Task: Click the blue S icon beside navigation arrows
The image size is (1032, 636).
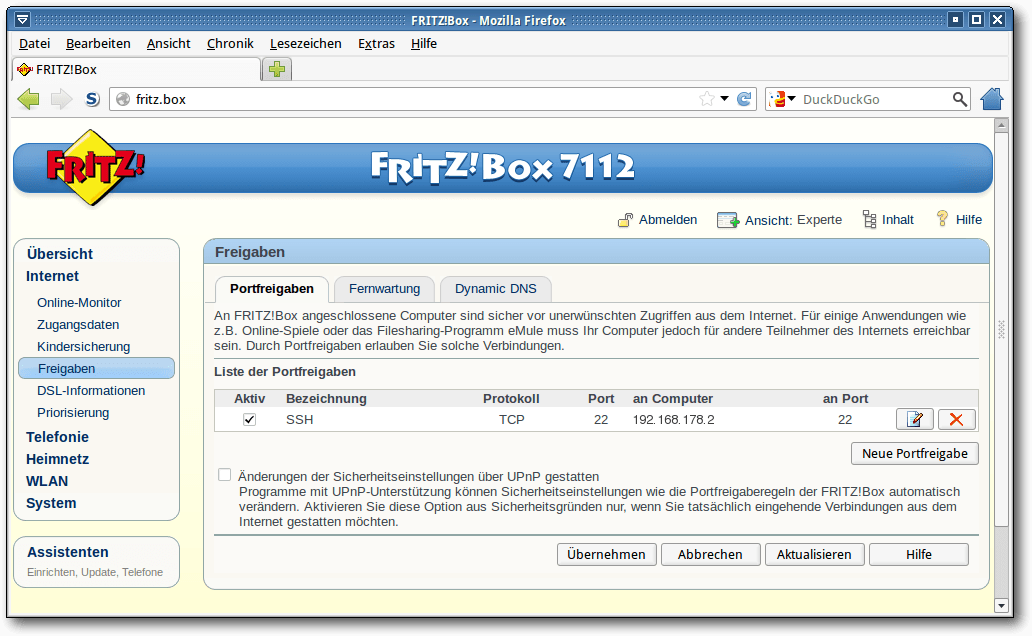Action: (x=93, y=99)
